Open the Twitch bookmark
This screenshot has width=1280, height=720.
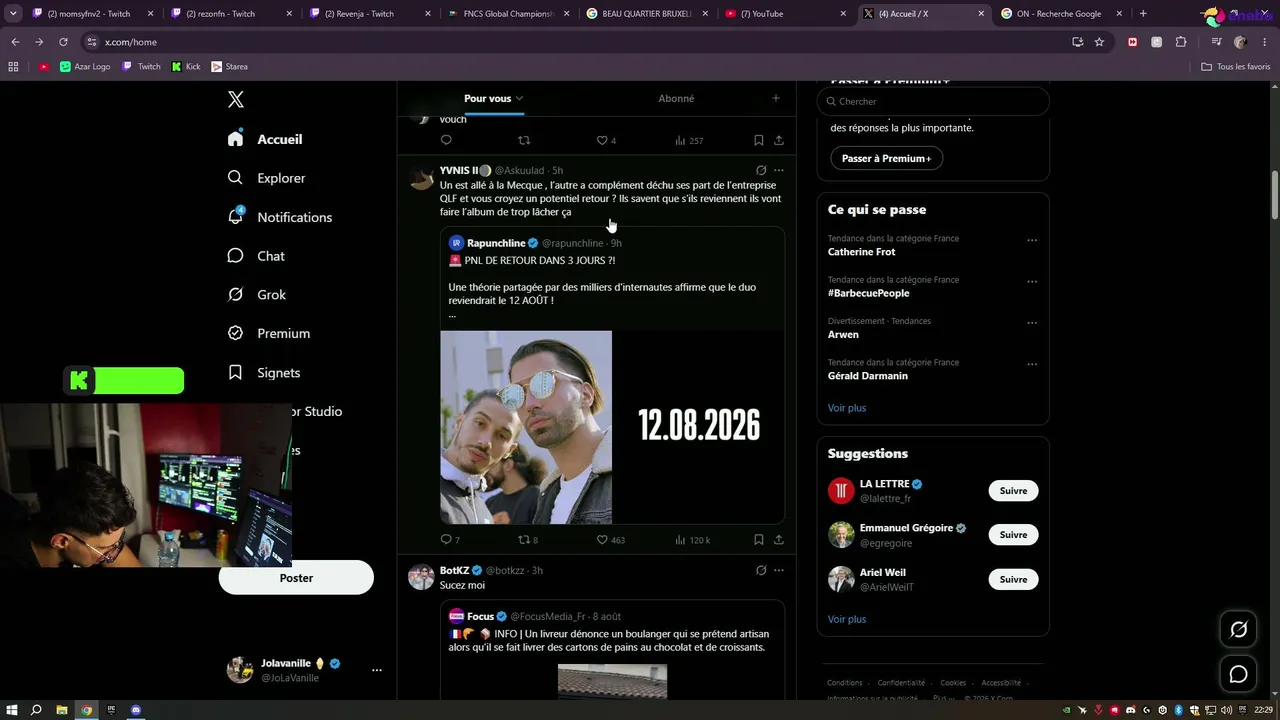[x=141, y=67]
